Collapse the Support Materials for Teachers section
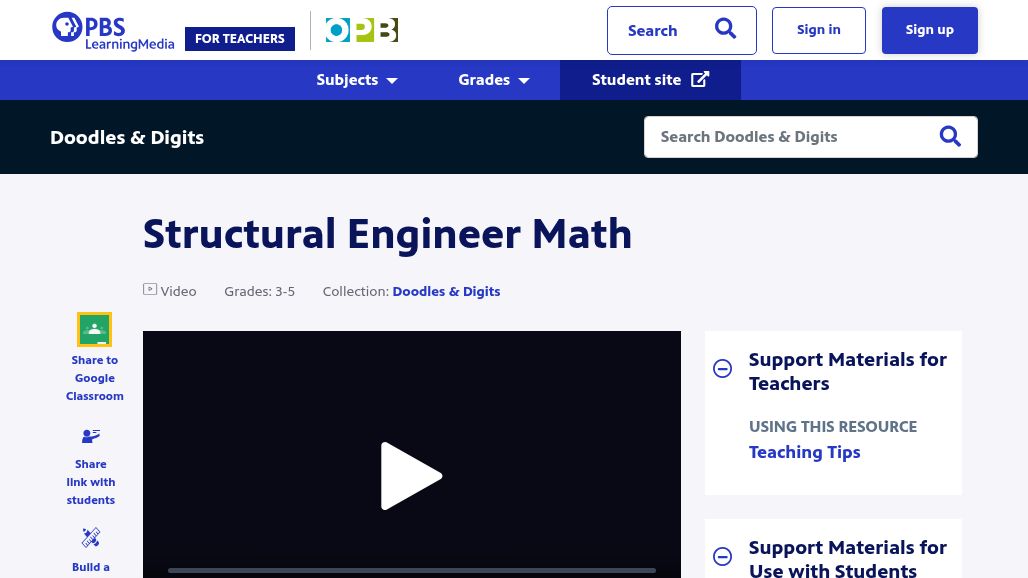 722,368
